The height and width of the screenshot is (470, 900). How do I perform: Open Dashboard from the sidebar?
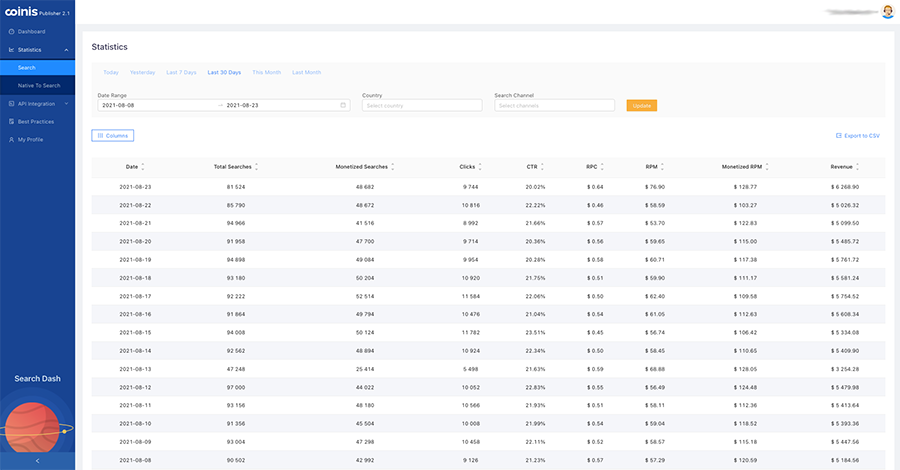pyautogui.click(x=31, y=31)
